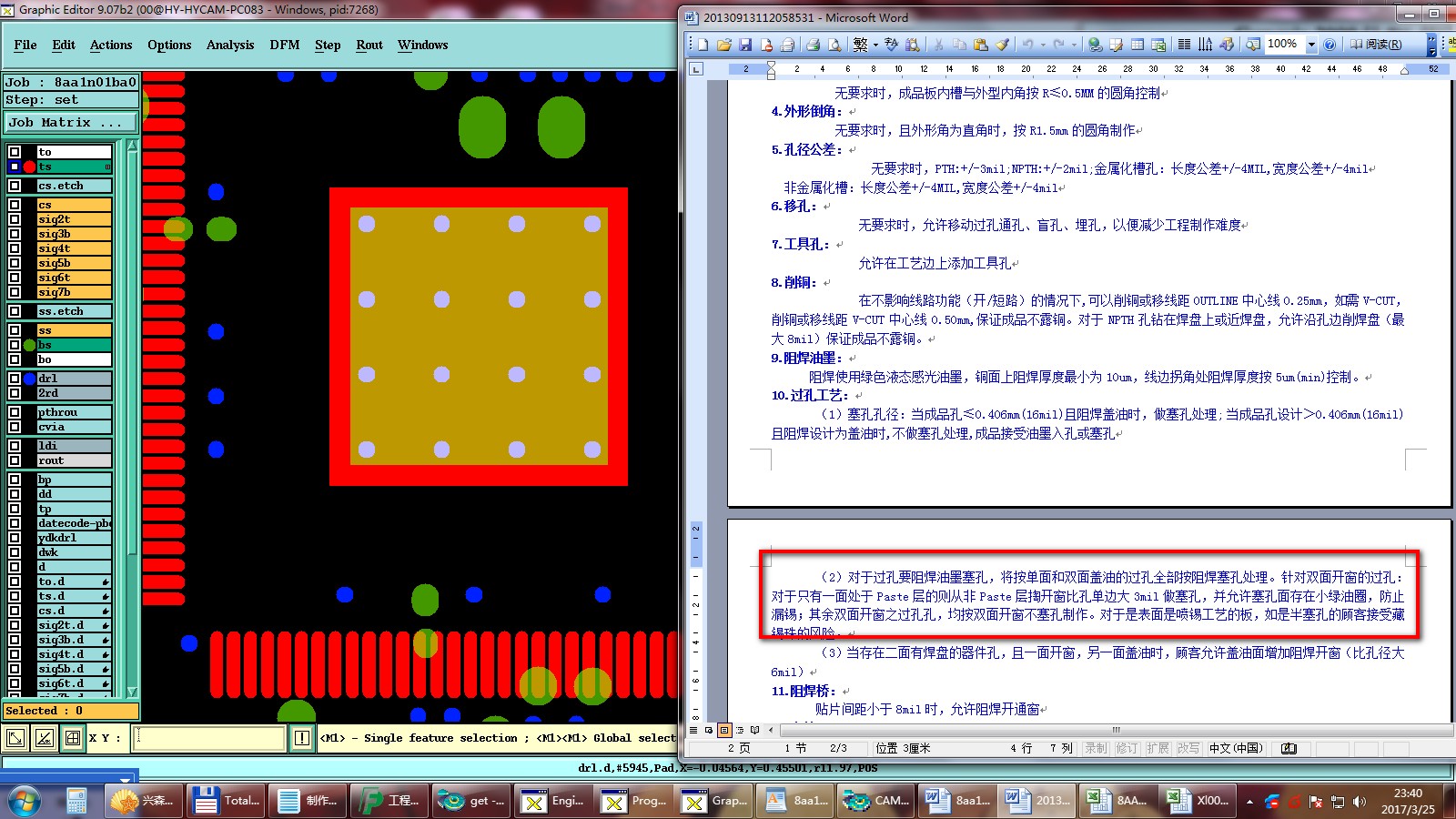Click the Windows Start button
This screenshot has width=1456, height=819.
(x=23, y=801)
